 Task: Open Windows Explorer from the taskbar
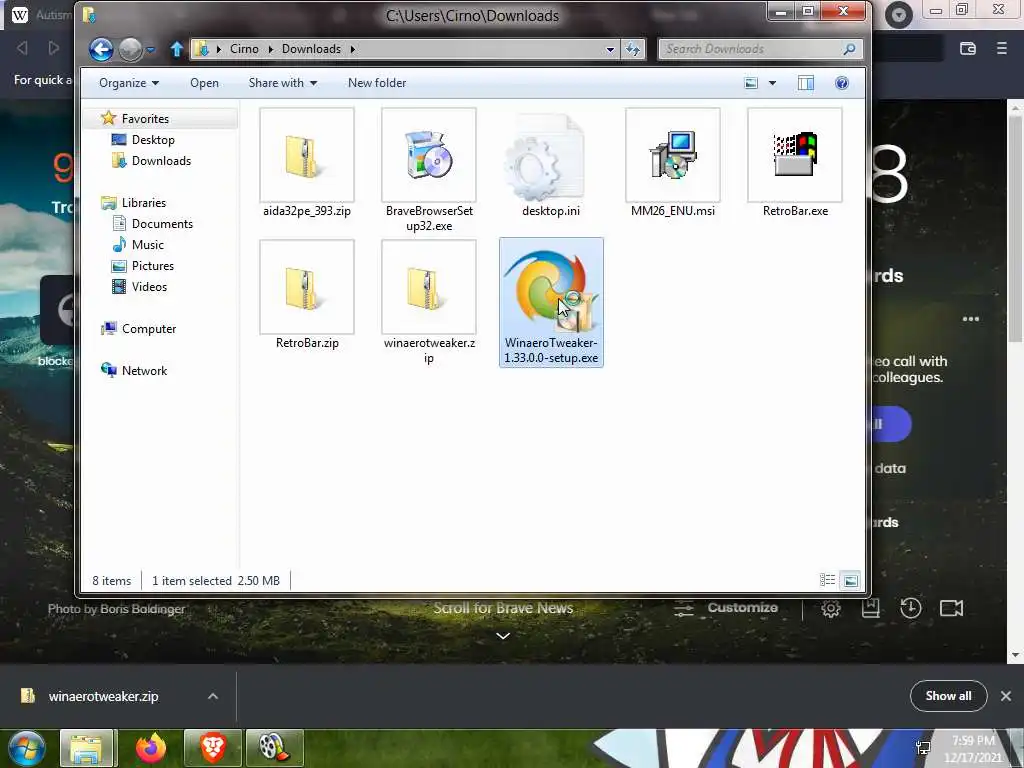tap(86, 748)
